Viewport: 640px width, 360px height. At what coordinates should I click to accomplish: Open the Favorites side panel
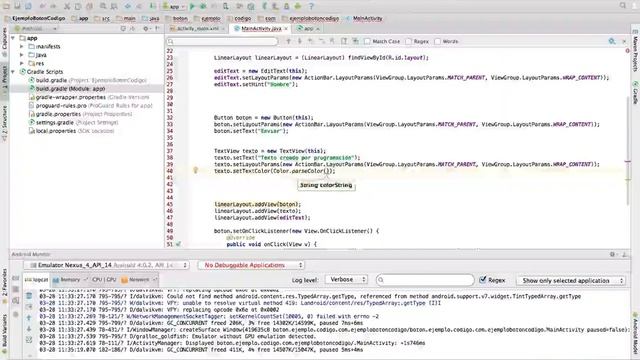coord(4,286)
